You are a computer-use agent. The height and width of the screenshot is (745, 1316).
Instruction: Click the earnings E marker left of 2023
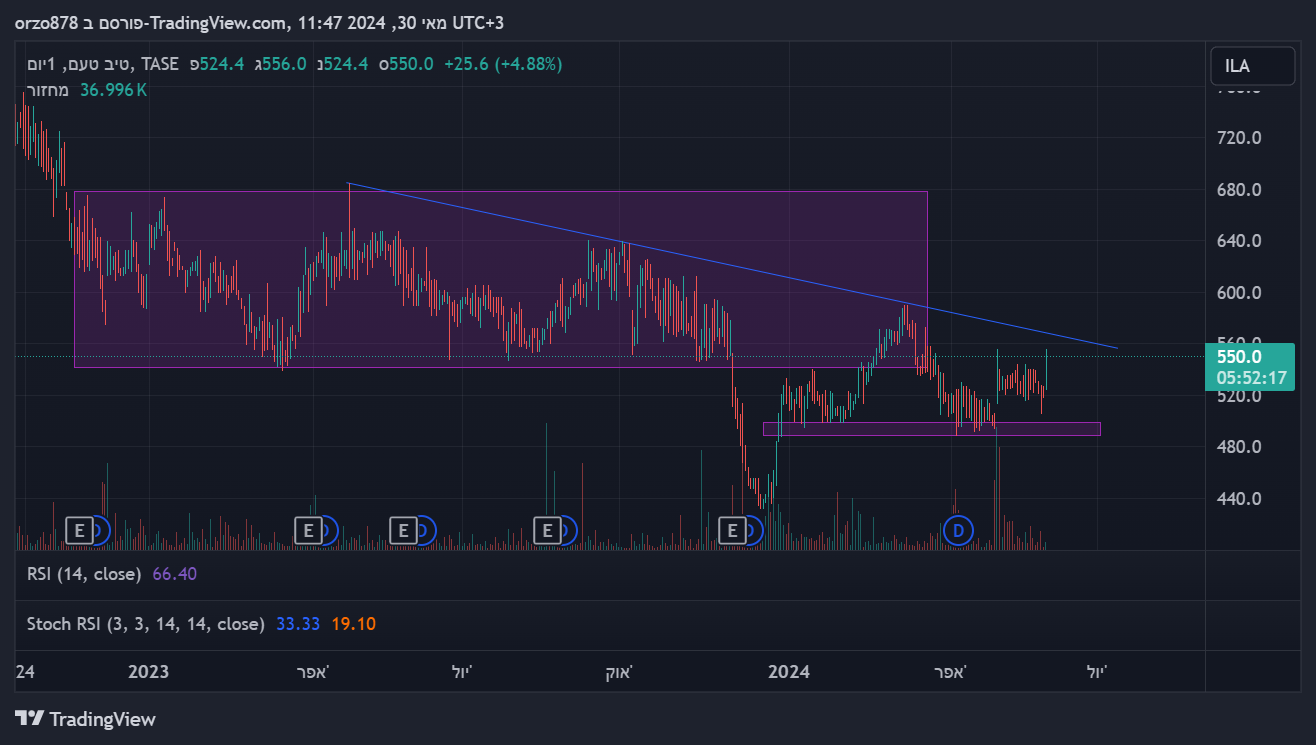[x=79, y=529]
